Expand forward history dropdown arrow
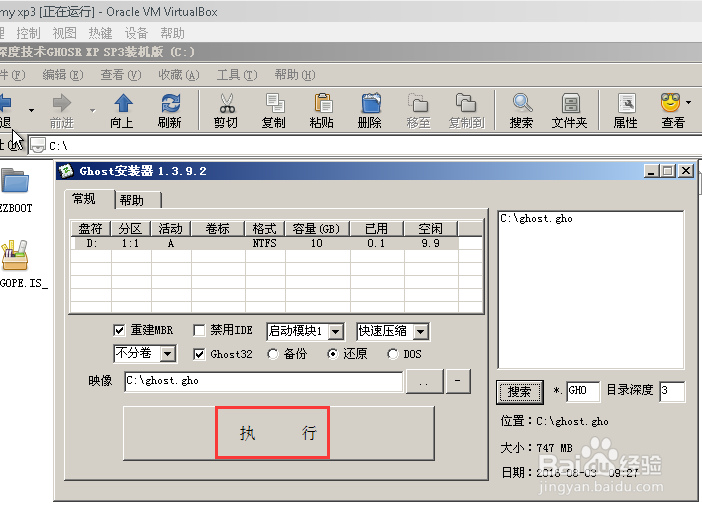The image size is (702, 512). coord(92,110)
